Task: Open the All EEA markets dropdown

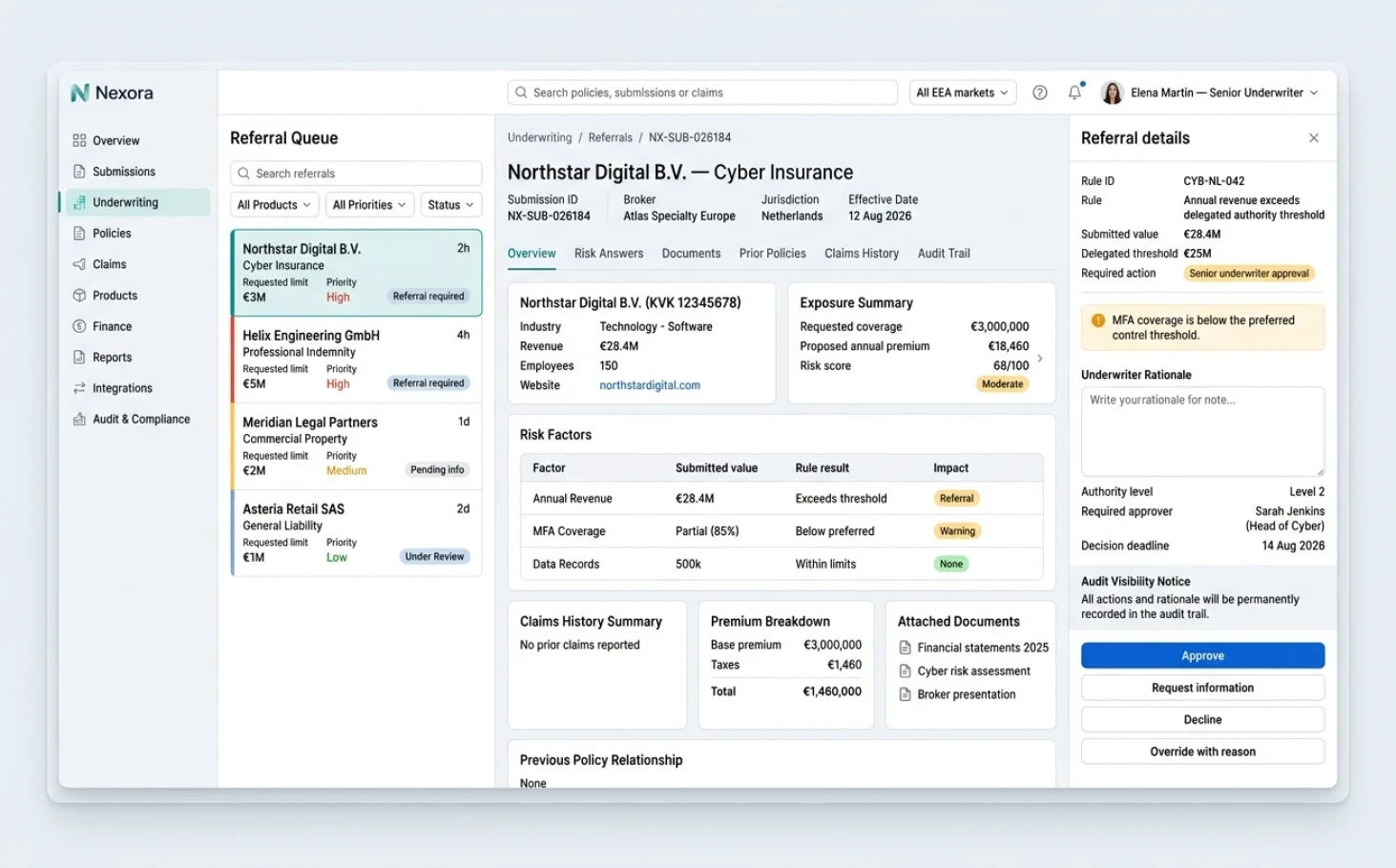Action: pyautogui.click(x=962, y=93)
